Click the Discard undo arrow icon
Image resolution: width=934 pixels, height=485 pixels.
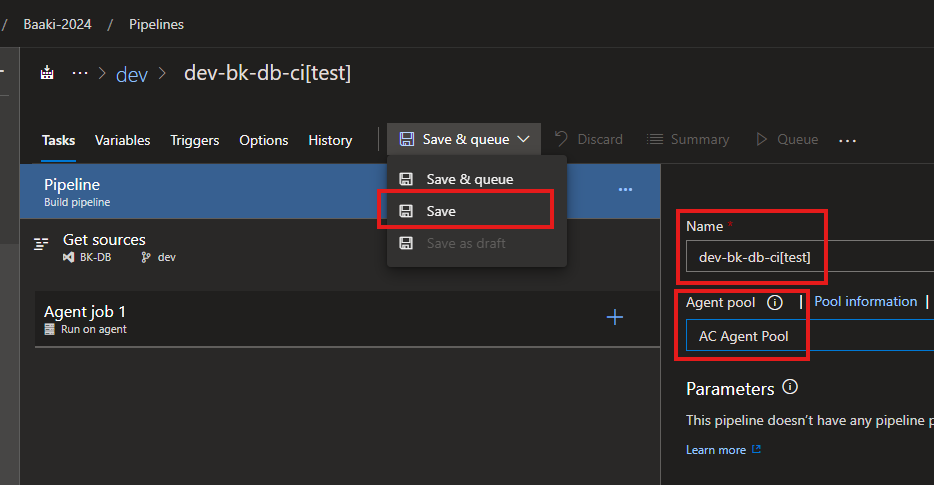point(561,139)
